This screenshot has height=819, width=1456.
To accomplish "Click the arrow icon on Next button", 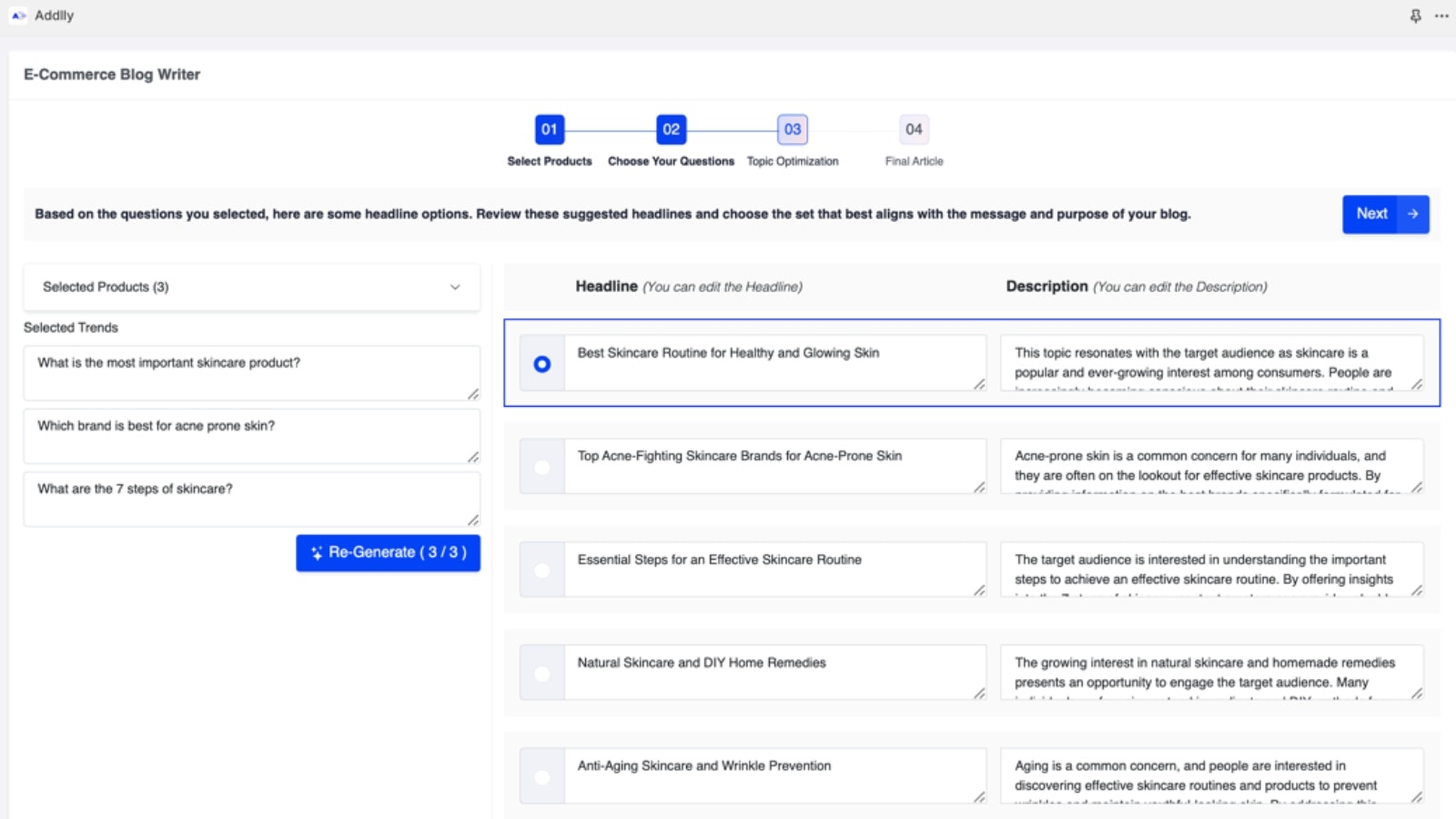I will [x=1413, y=214].
